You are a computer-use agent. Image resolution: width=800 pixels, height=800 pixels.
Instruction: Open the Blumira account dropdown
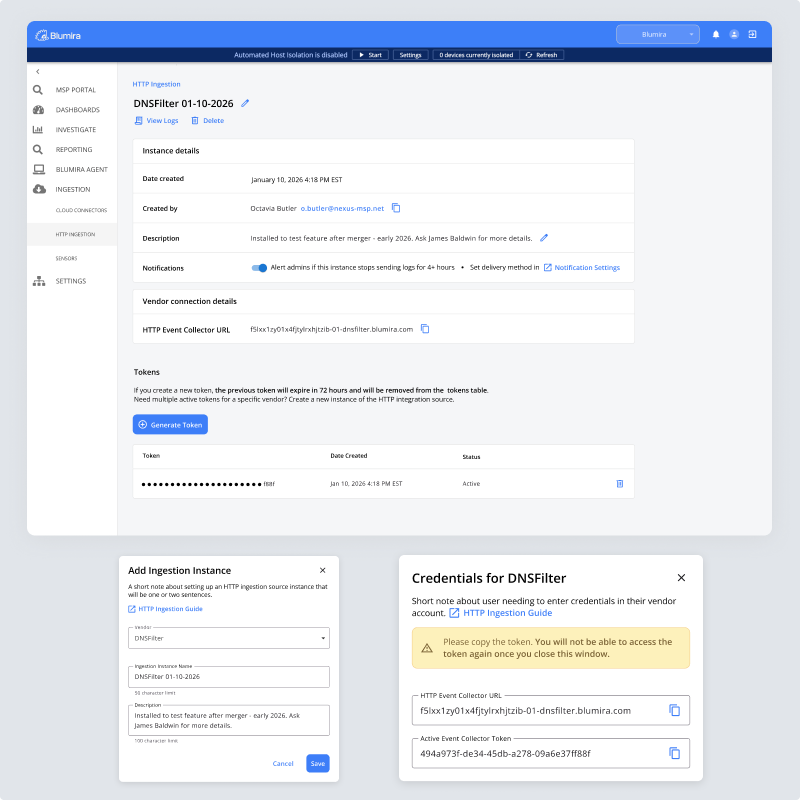[657, 34]
